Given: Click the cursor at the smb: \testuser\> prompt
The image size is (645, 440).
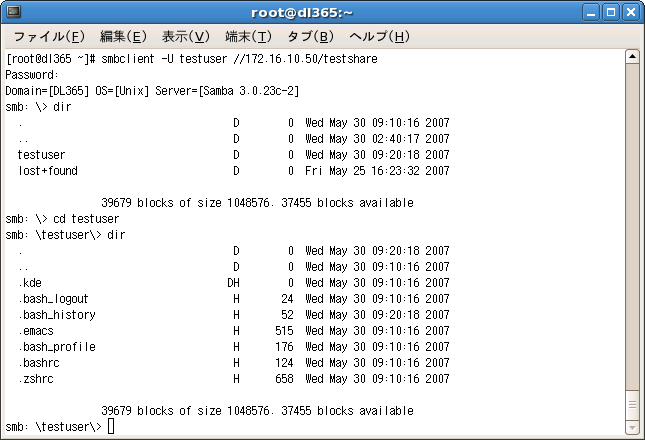Looking at the screenshot, I should coord(111,427).
